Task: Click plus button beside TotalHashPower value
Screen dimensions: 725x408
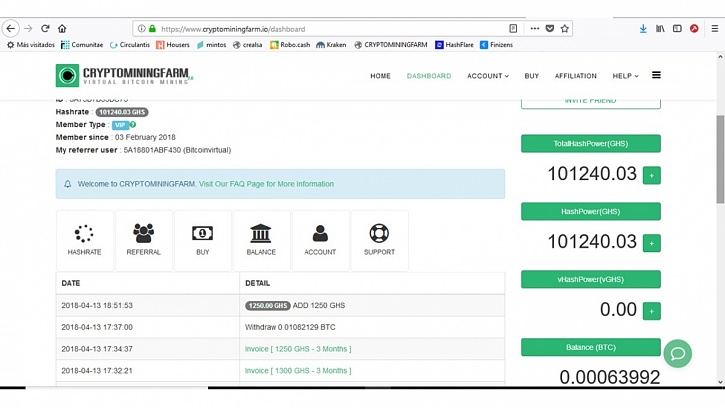Action: point(651,175)
